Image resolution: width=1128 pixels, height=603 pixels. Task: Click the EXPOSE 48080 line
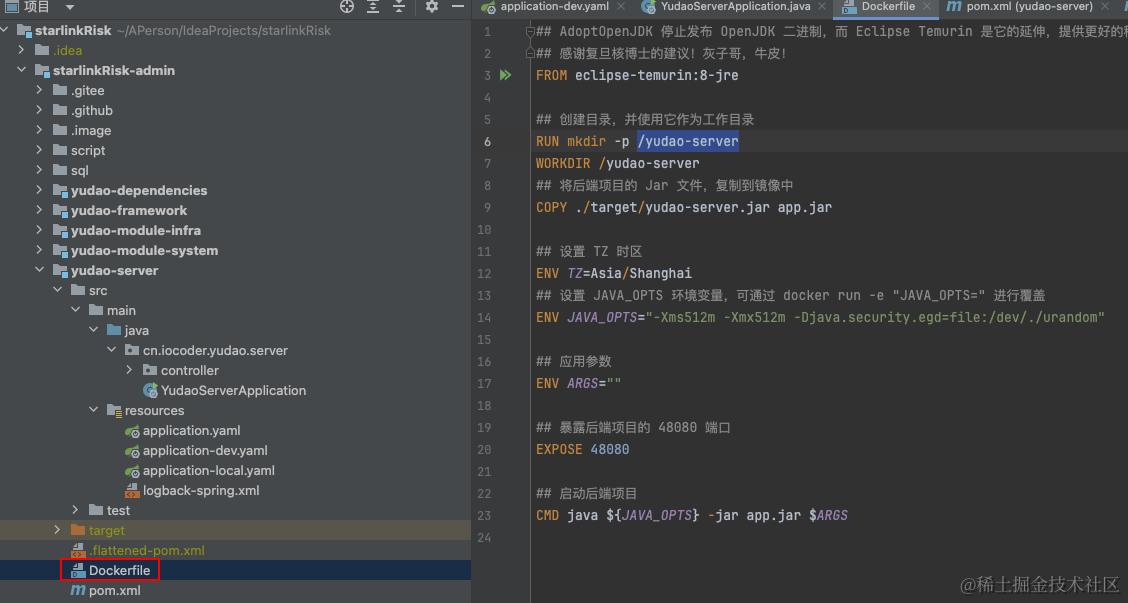[x=583, y=449]
